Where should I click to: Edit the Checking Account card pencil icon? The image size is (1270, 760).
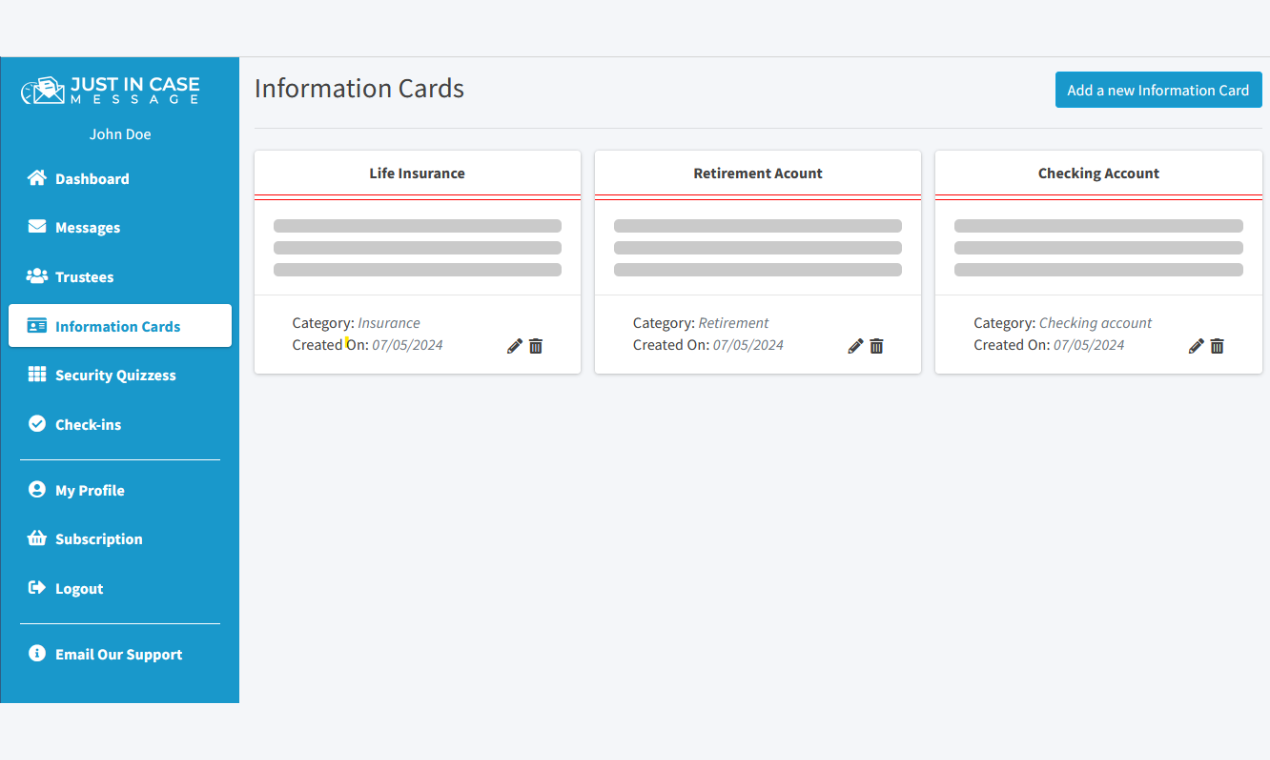[x=1196, y=346]
